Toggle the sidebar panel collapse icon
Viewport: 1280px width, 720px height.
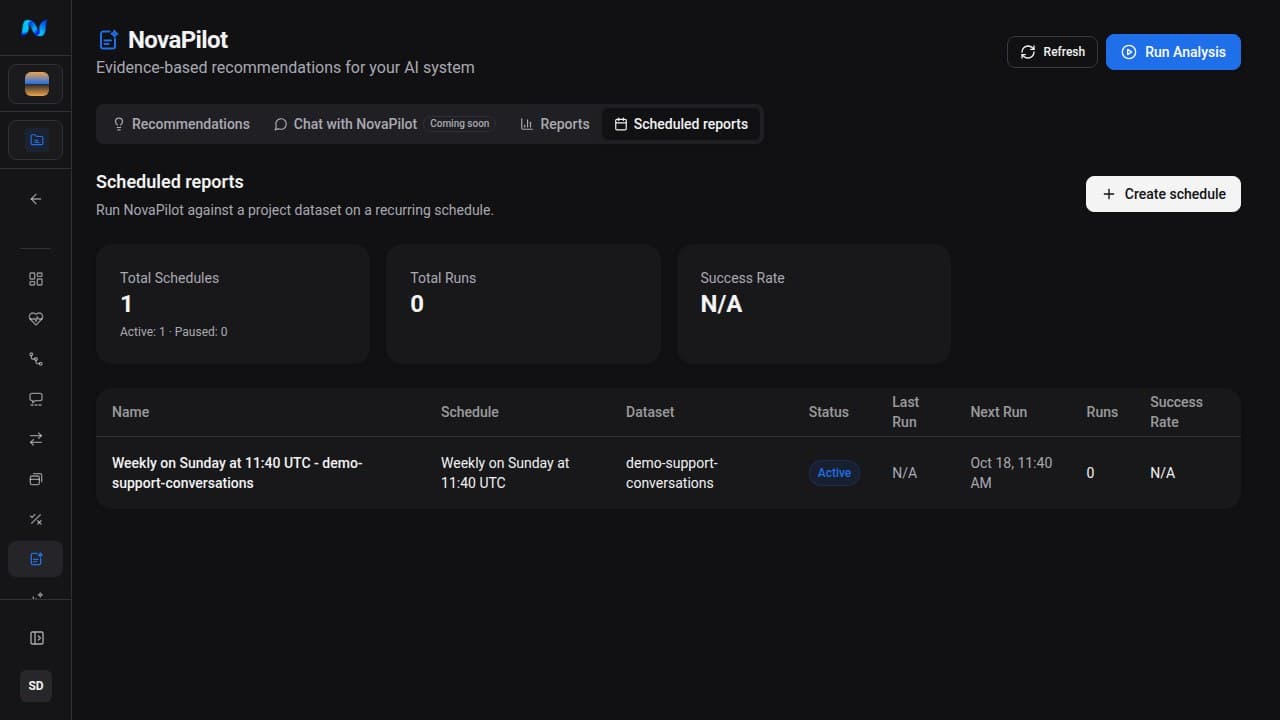(36, 638)
